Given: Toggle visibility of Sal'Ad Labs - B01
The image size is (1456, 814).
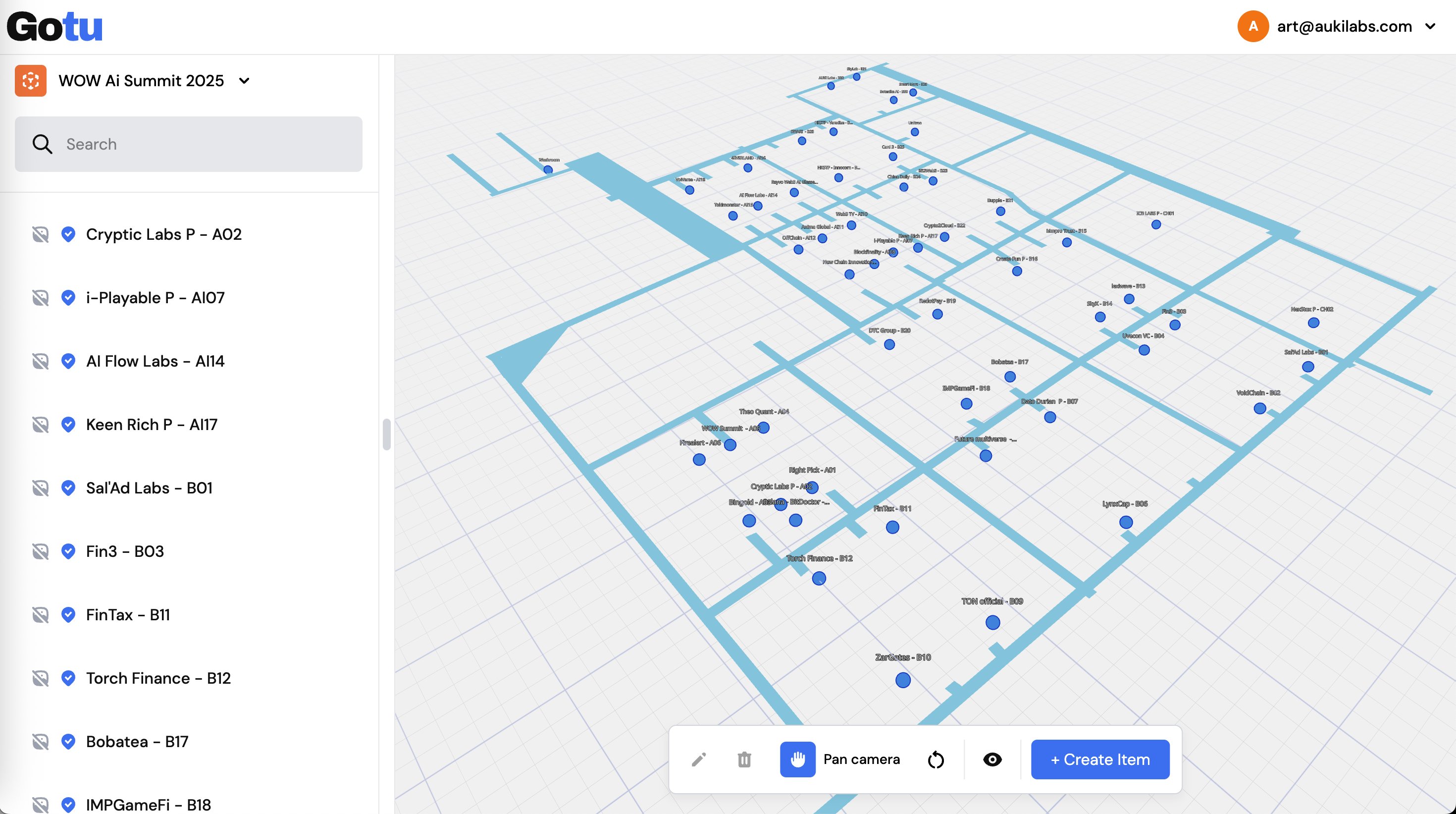Looking at the screenshot, I should (41, 488).
